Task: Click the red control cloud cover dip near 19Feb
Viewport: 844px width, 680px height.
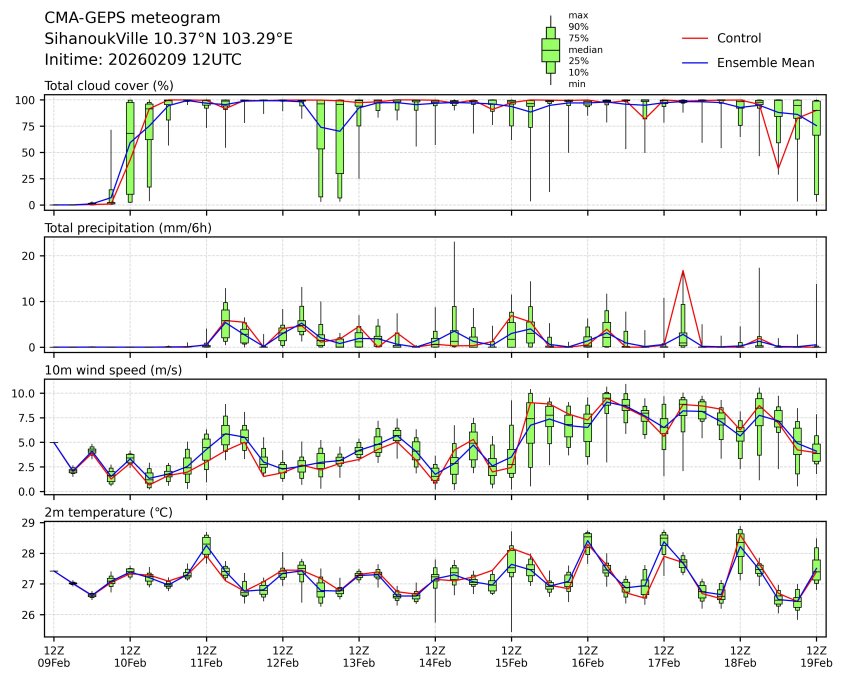Action: pos(778,169)
